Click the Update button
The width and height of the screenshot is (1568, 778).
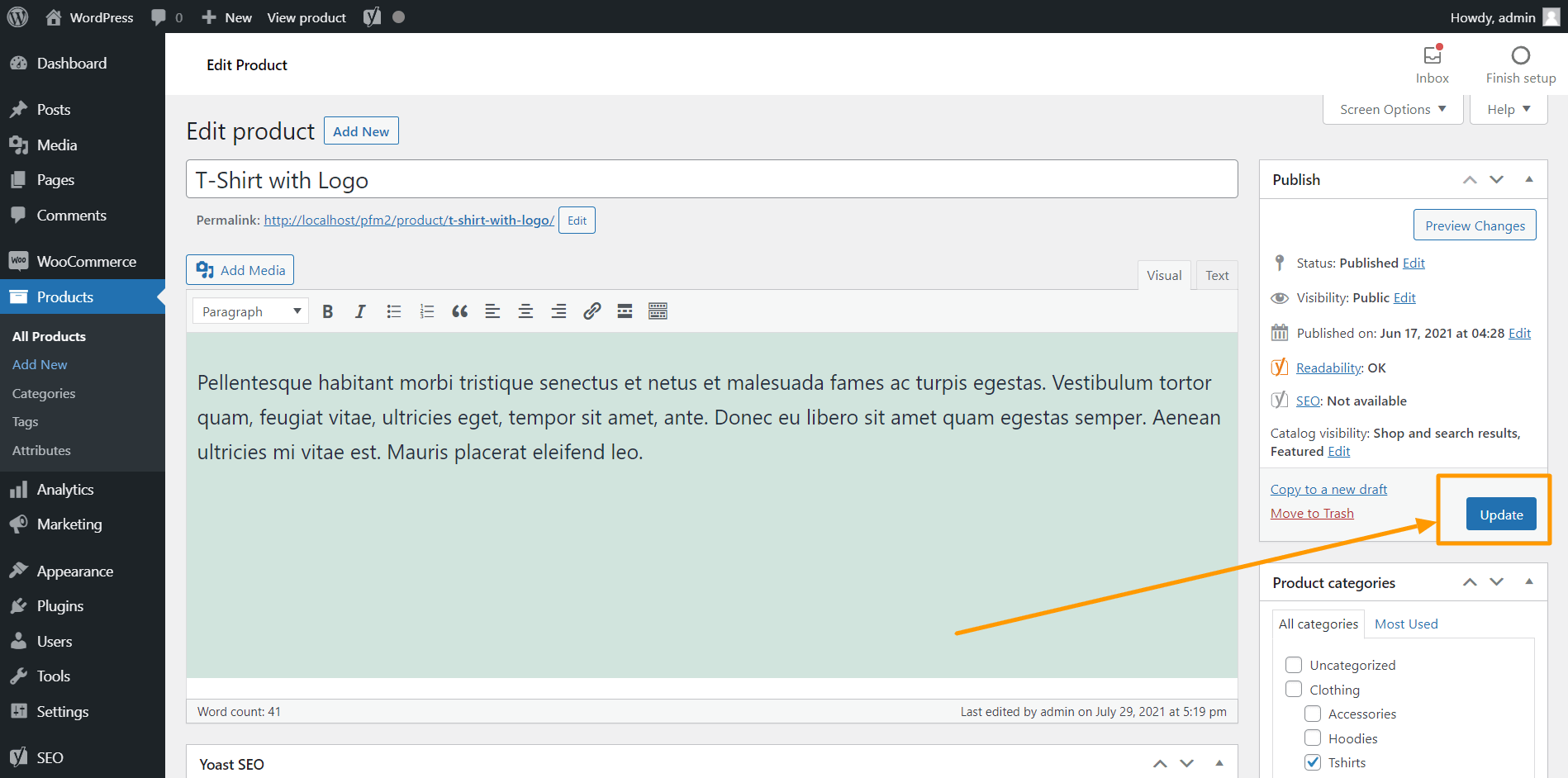pos(1501,515)
